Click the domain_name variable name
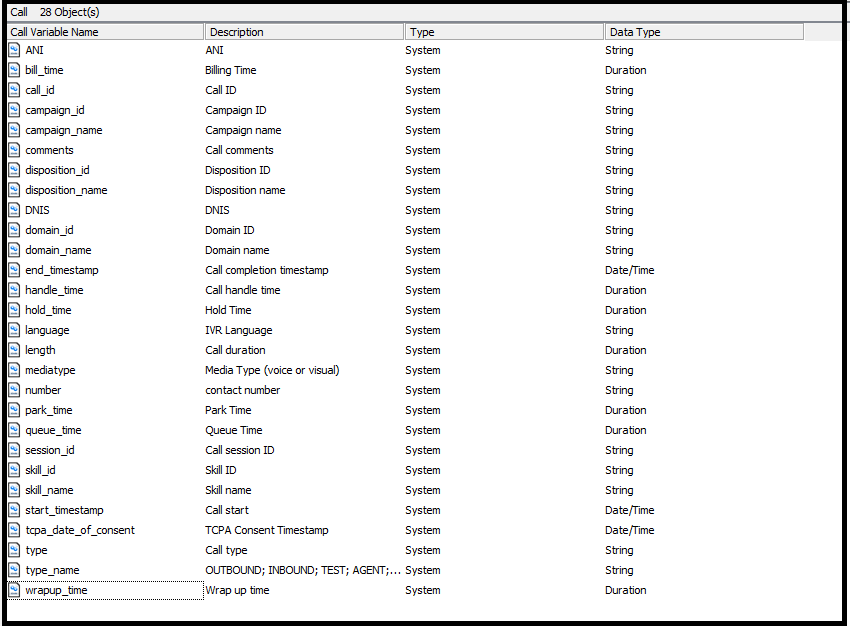Viewport: 850px width, 626px height. tap(58, 250)
